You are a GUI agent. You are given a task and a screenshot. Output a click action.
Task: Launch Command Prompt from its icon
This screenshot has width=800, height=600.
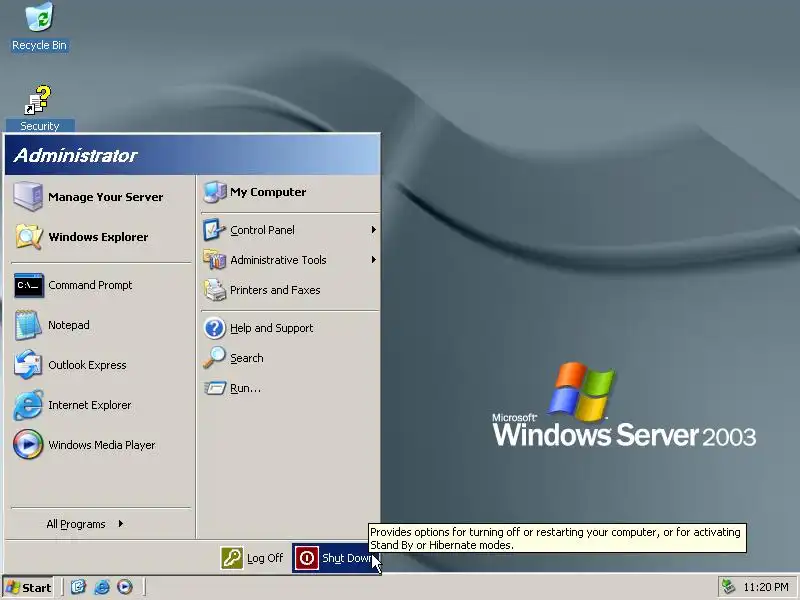coord(29,285)
